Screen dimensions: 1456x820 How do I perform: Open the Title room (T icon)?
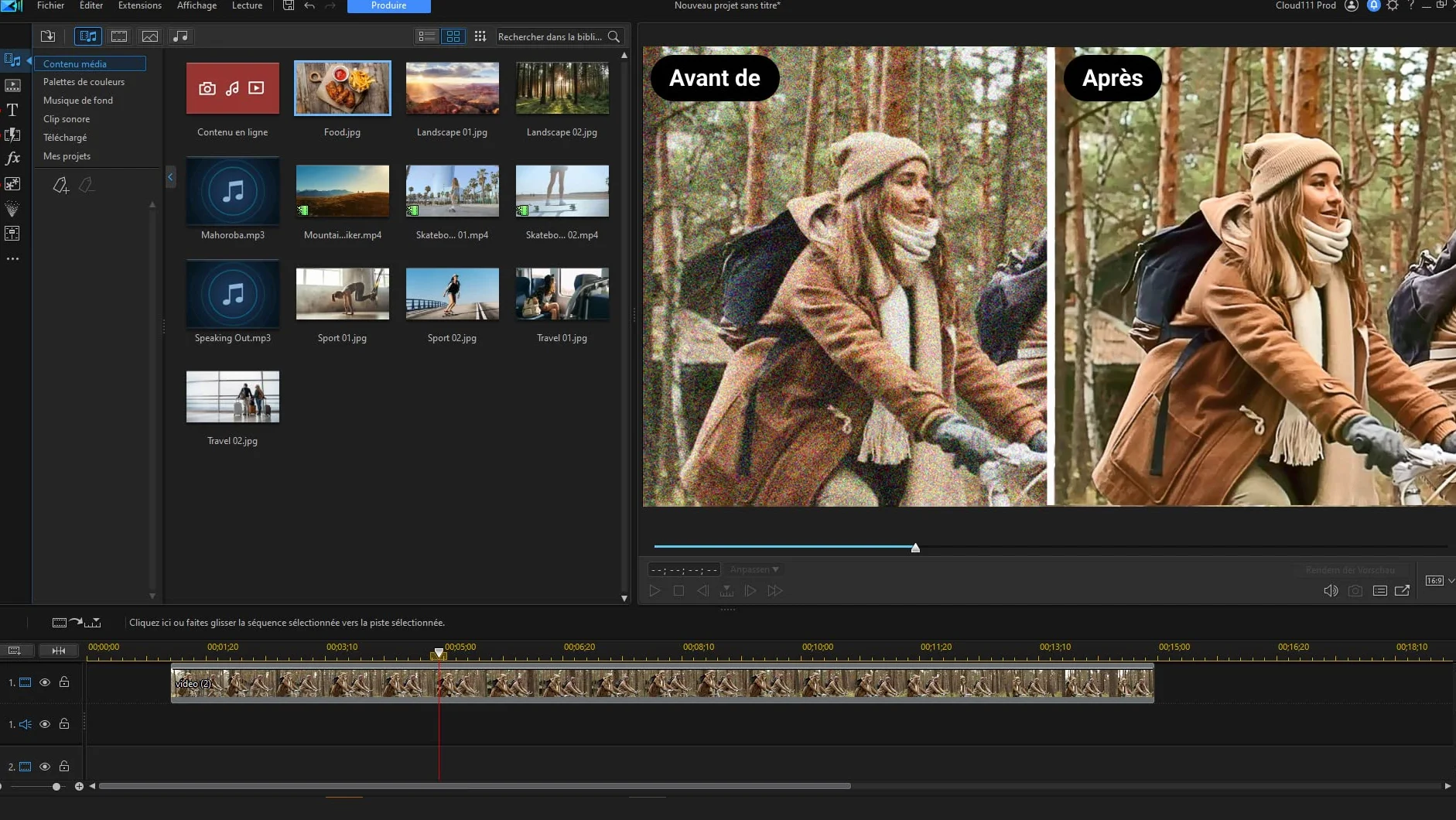point(12,110)
